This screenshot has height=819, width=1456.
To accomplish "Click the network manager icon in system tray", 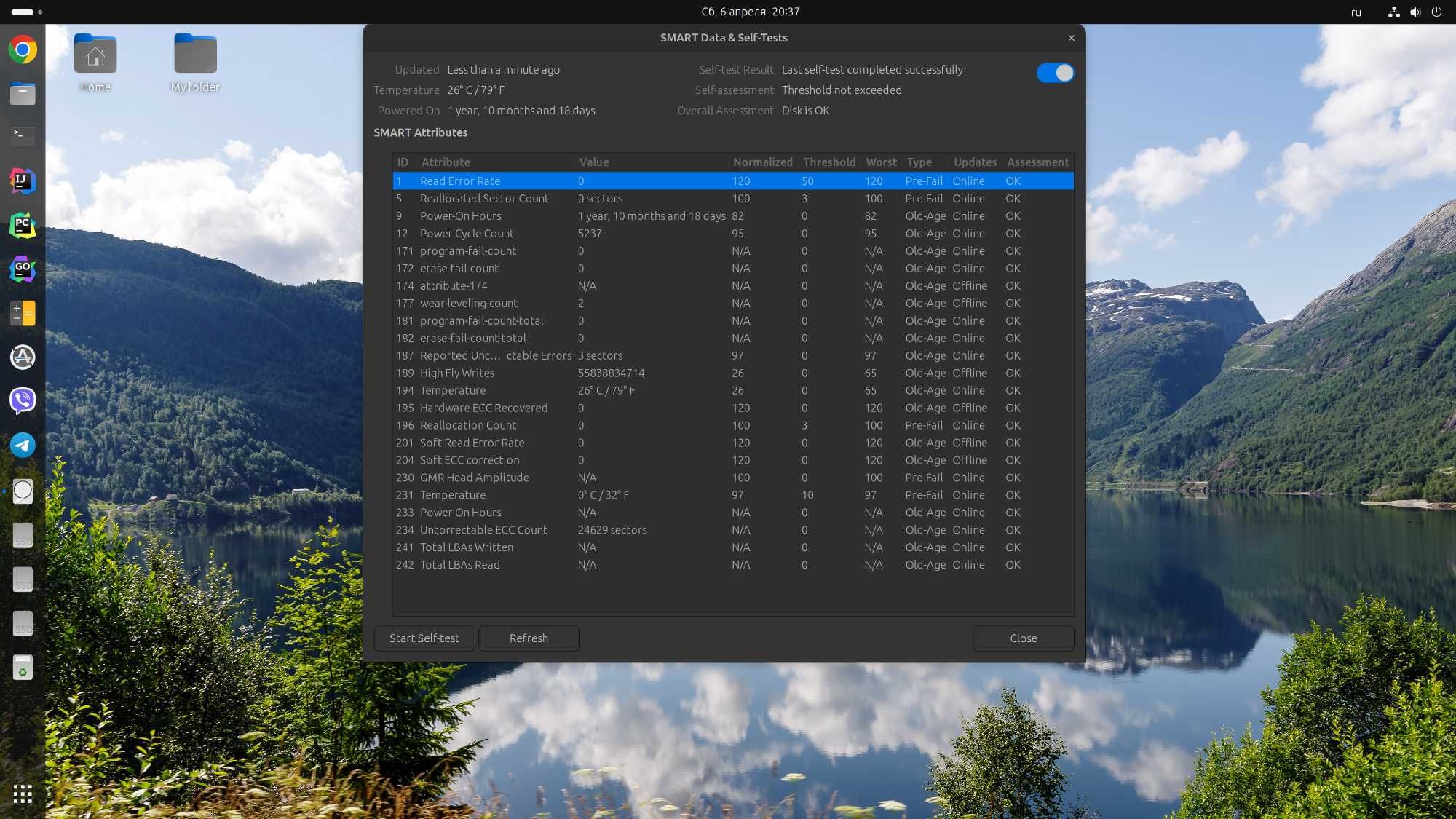I will pos(1392,11).
